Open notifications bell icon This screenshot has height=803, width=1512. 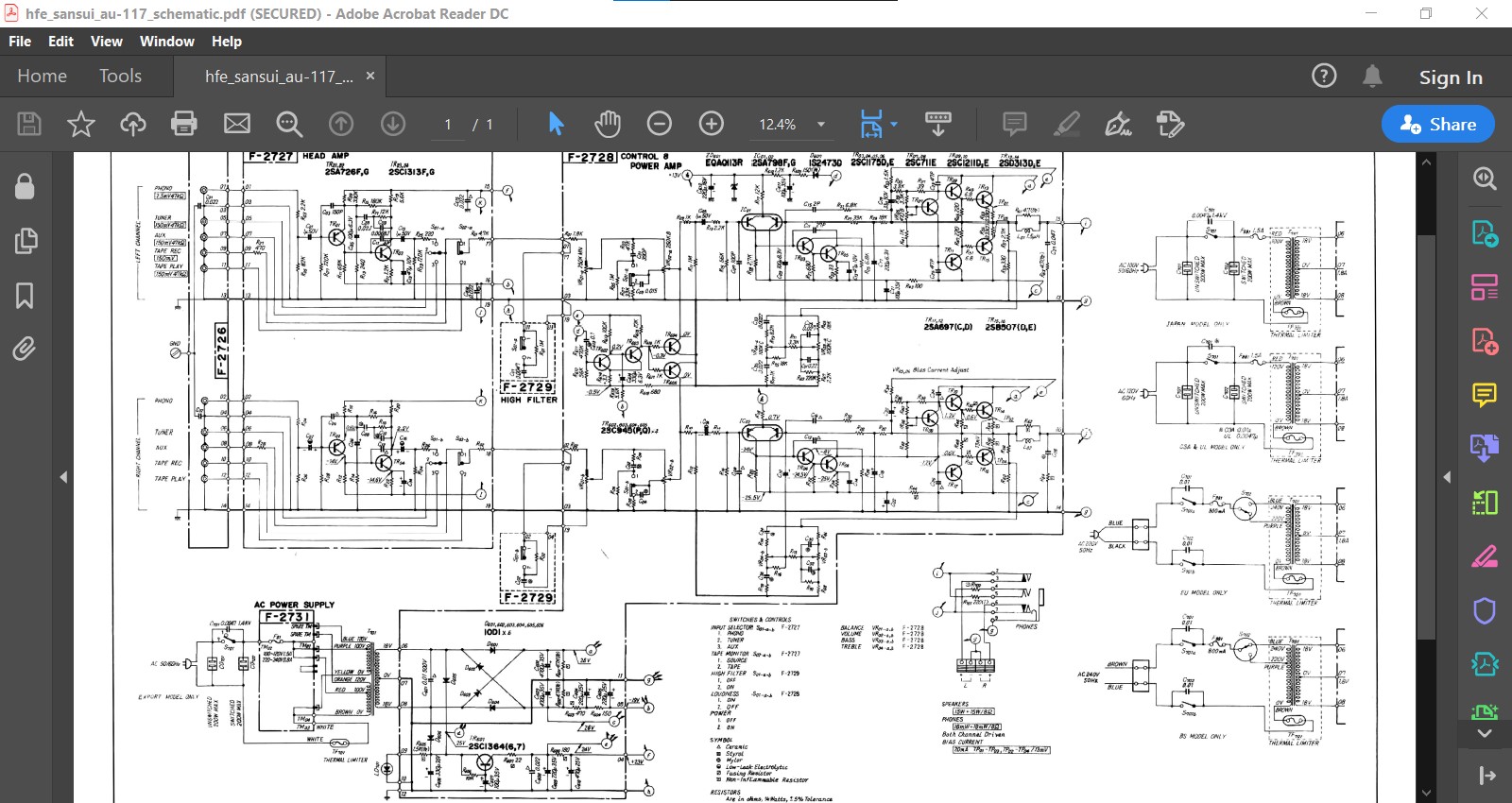click(1372, 76)
